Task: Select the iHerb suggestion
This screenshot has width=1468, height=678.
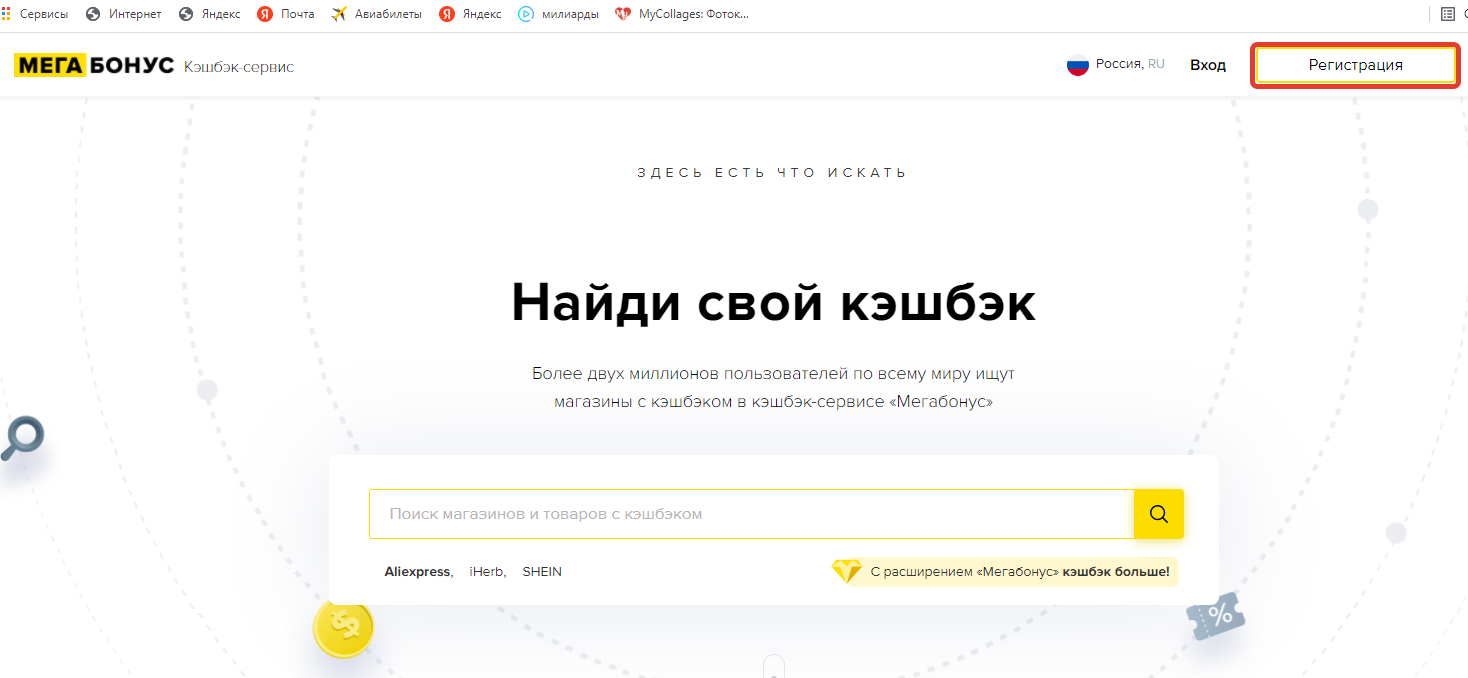Action: point(487,572)
